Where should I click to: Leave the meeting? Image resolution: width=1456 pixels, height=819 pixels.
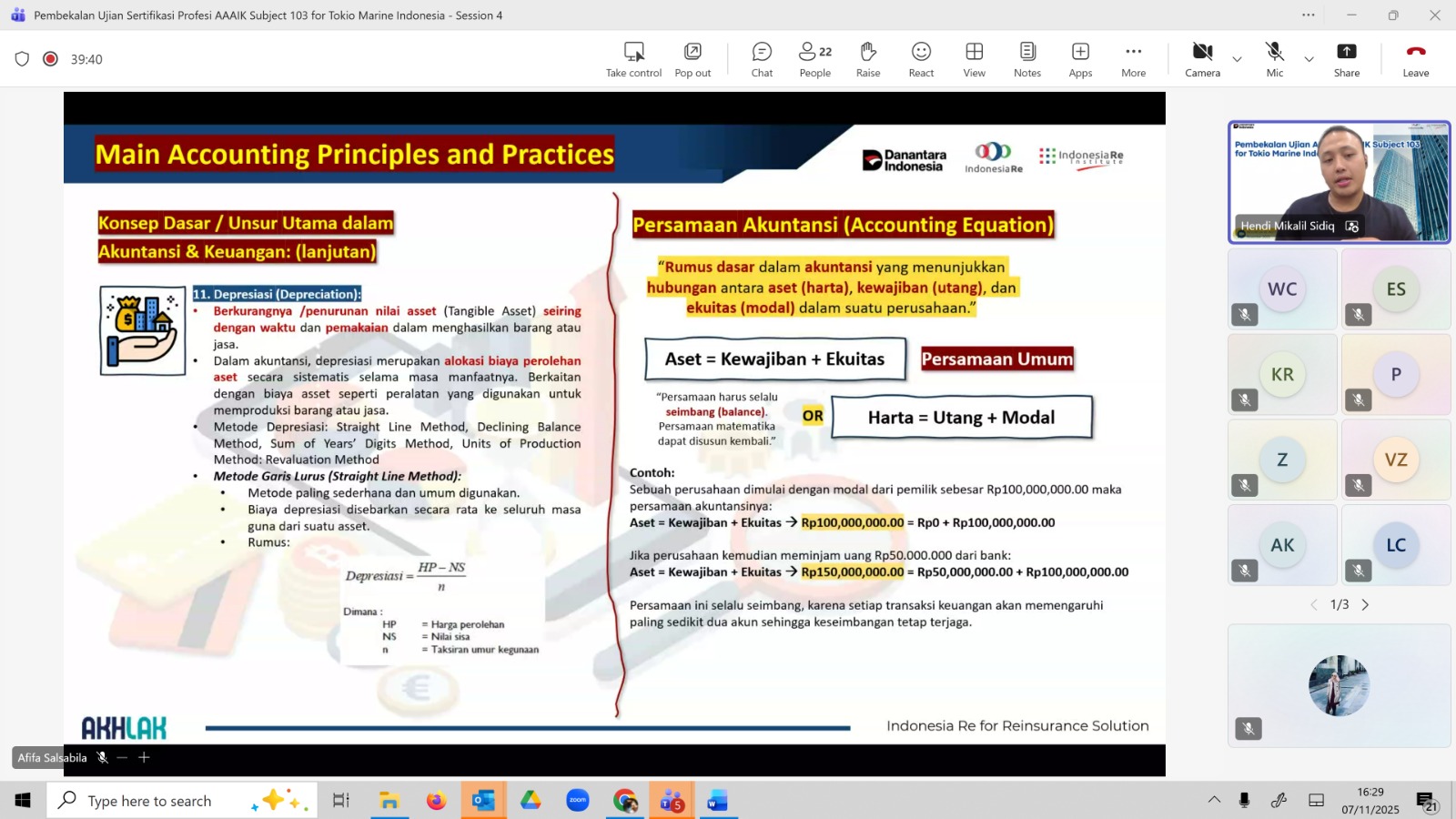pyautogui.click(x=1415, y=59)
